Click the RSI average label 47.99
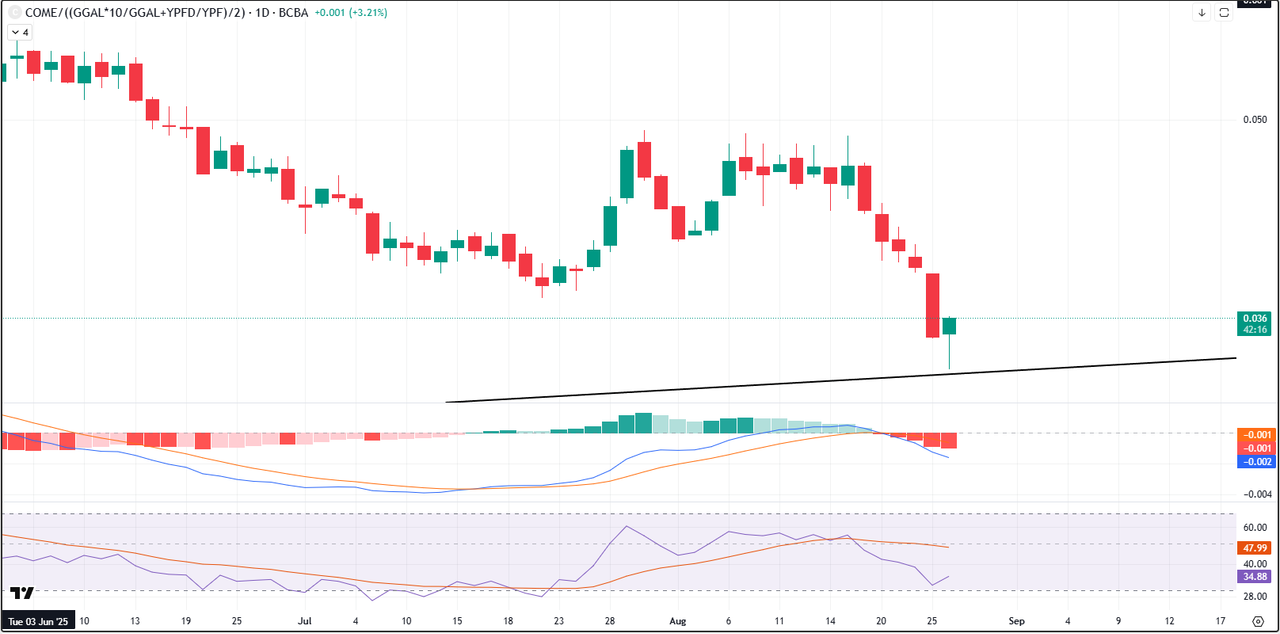 pyautogui.click(x=1257, y=548)
